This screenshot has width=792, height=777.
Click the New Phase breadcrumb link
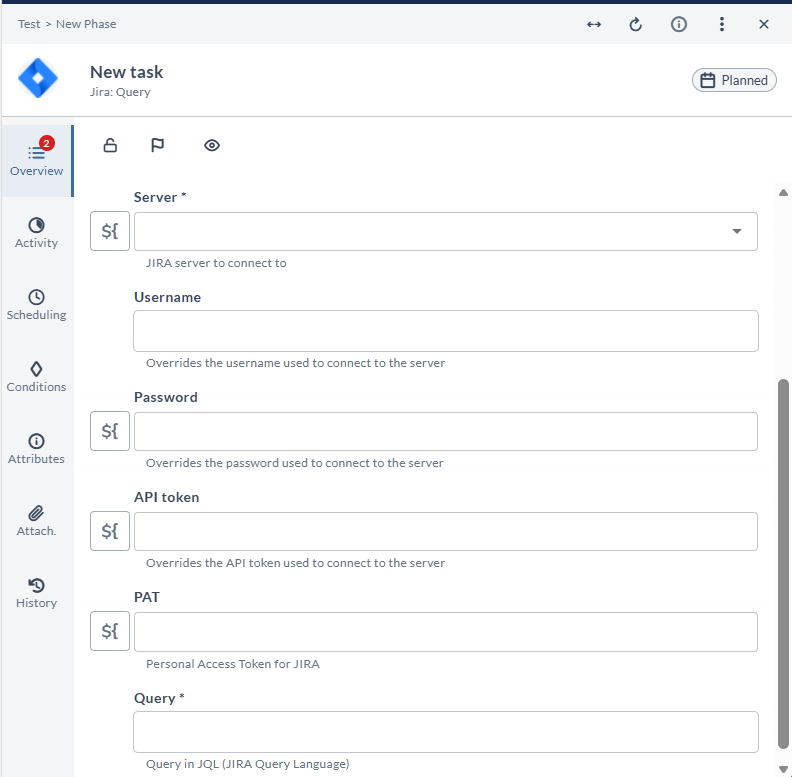point(86,24)
